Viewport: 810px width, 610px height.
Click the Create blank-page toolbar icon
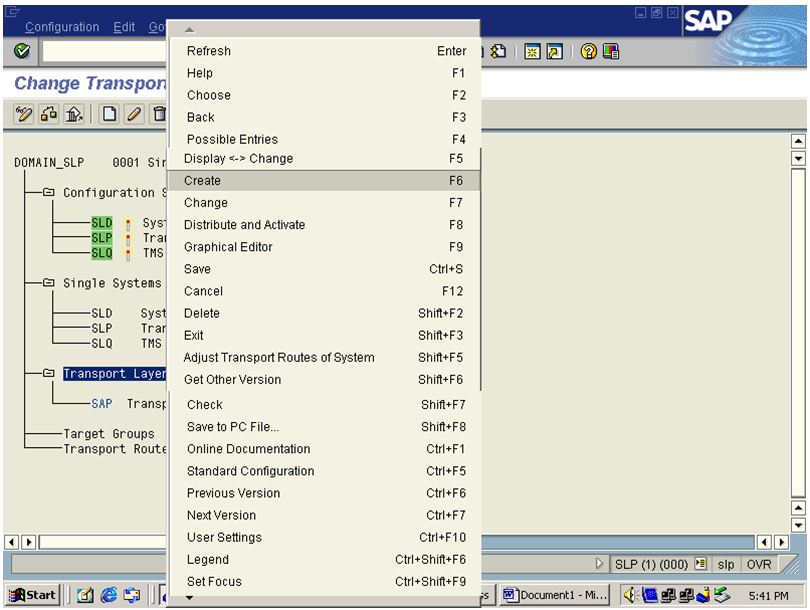pyautogui.click(x=111, y=113)
